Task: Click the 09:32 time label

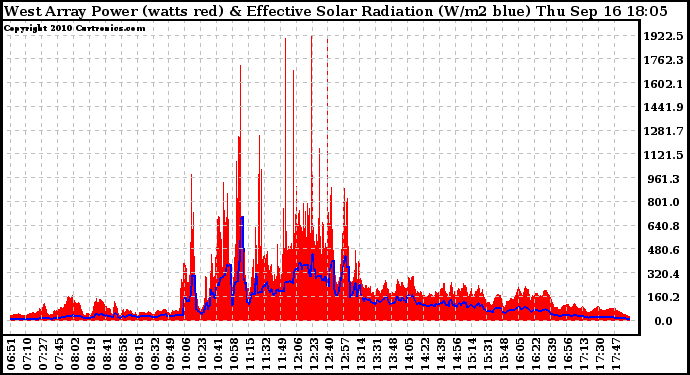Action: (x=154, y=354)
